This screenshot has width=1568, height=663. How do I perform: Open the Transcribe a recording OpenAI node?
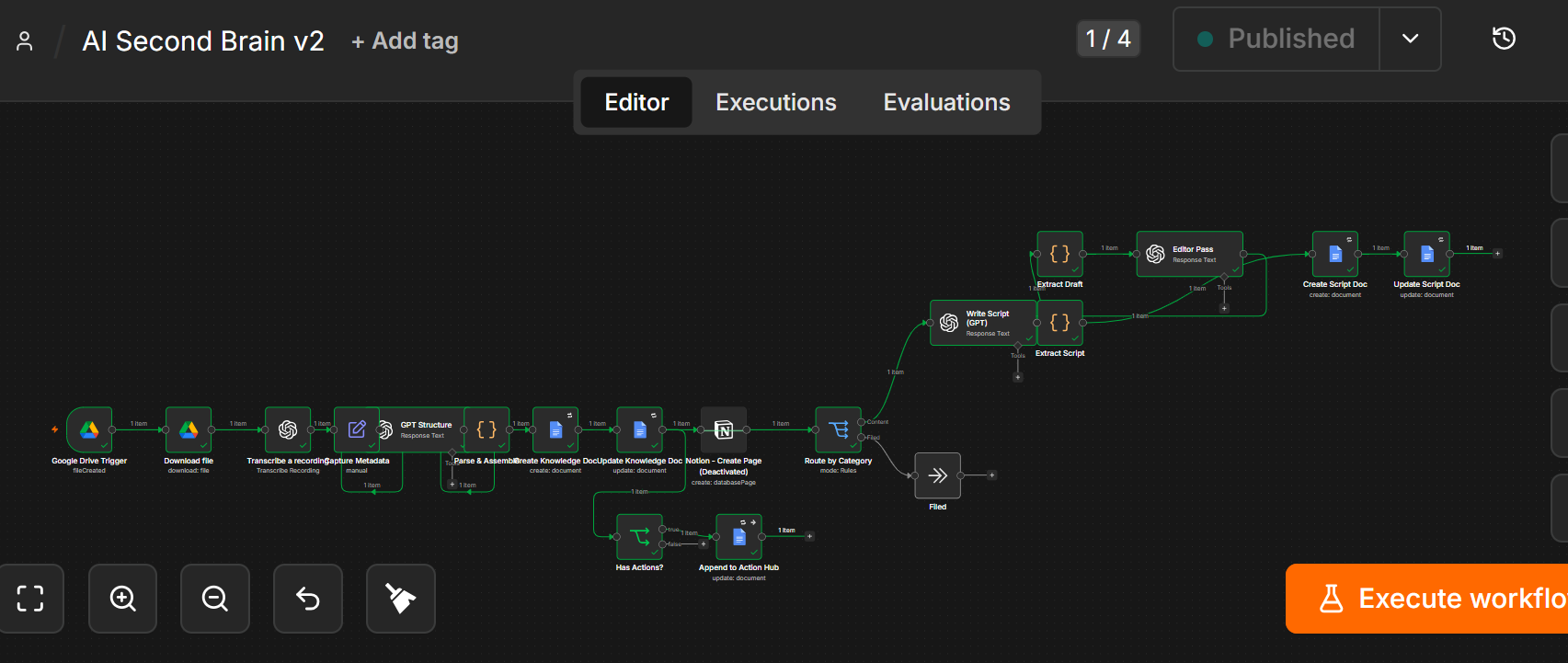tap(288, 429)
